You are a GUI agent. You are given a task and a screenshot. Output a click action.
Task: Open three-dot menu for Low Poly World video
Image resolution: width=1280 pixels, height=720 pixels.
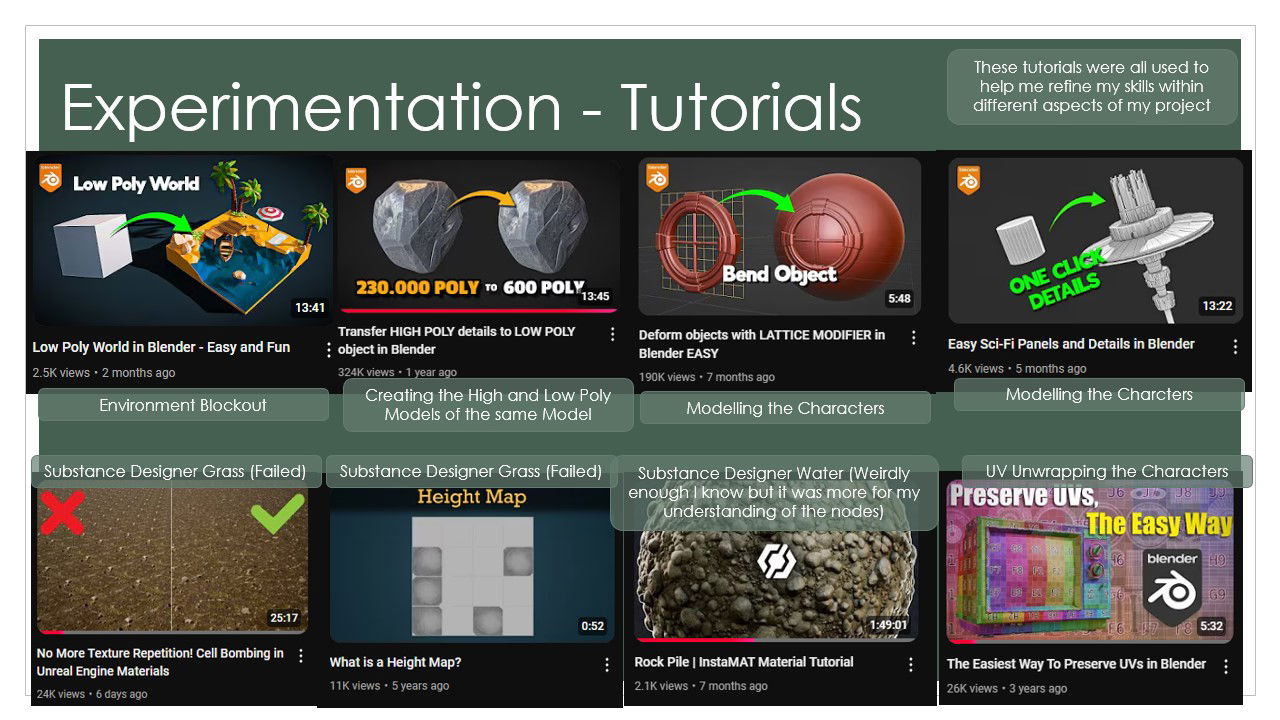[328, 349]
